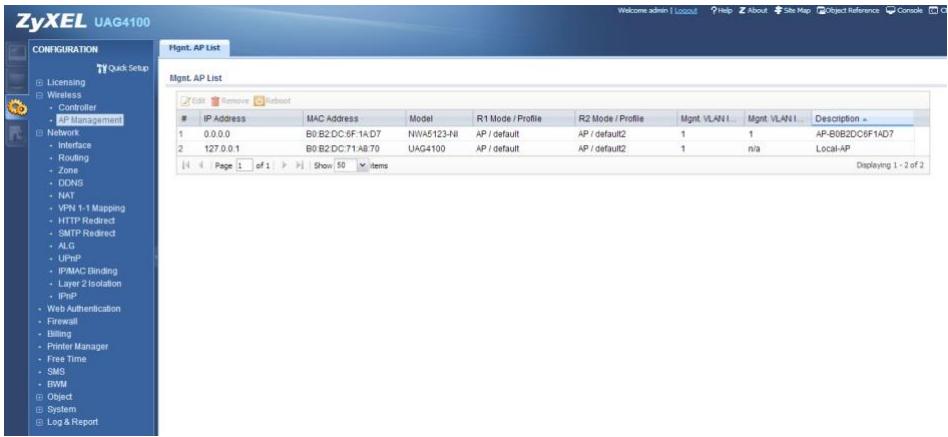Click the page number input field
The image size is (948, 437).
click(x=244, y=165)
